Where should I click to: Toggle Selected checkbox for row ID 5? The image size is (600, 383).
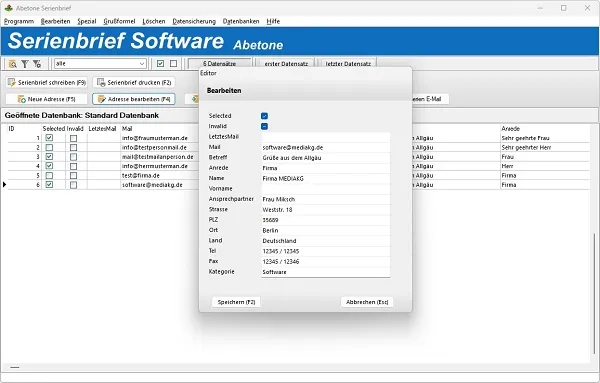tap(49, 175)
